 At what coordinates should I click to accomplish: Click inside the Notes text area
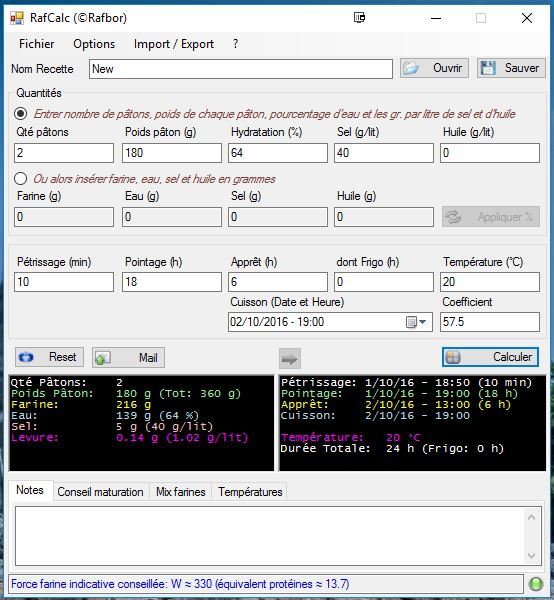(268, 536)
